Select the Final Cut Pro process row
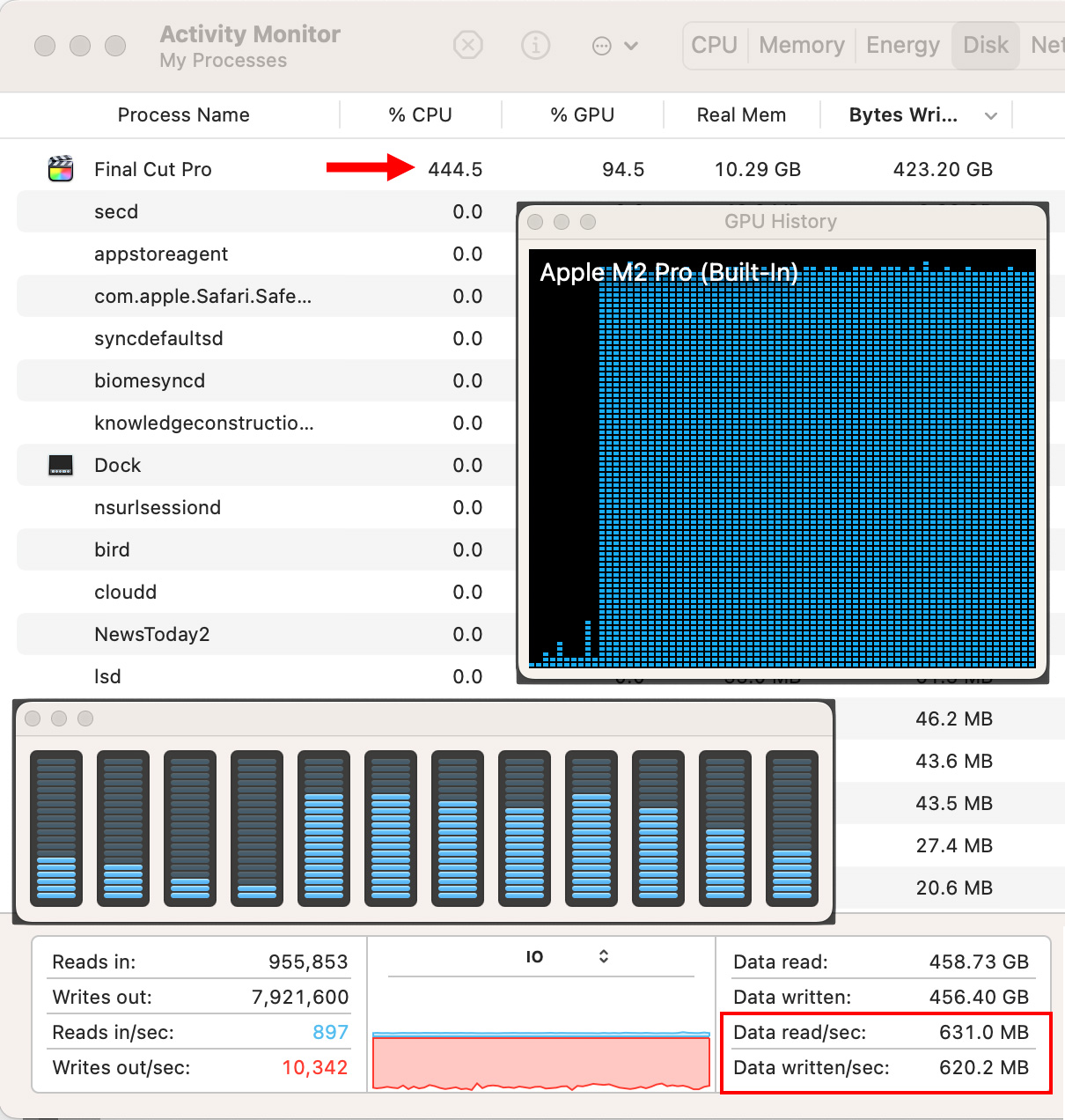Image resolution: width=1065 pixels, height=1120 pixels. 532,169
